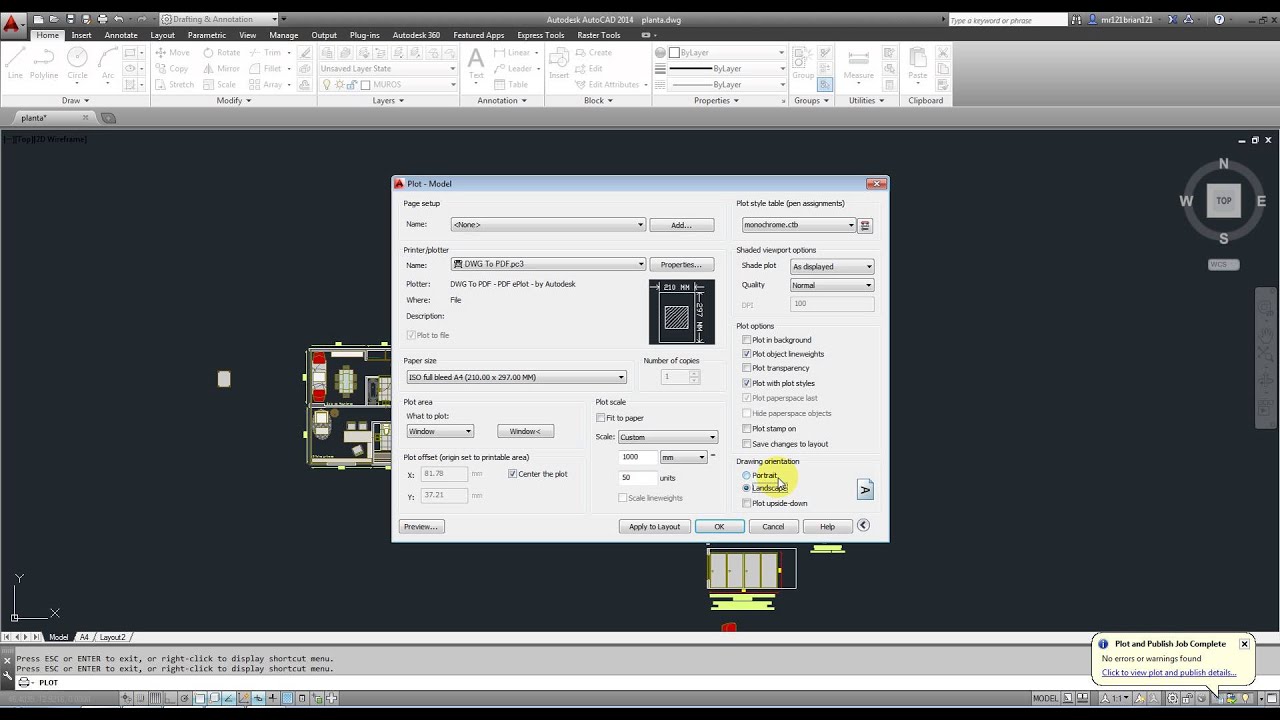The width and height of the screenshot is (1280, 720).
Task: Enable Fit to paper checkbox
Action: tap(600, 418)
